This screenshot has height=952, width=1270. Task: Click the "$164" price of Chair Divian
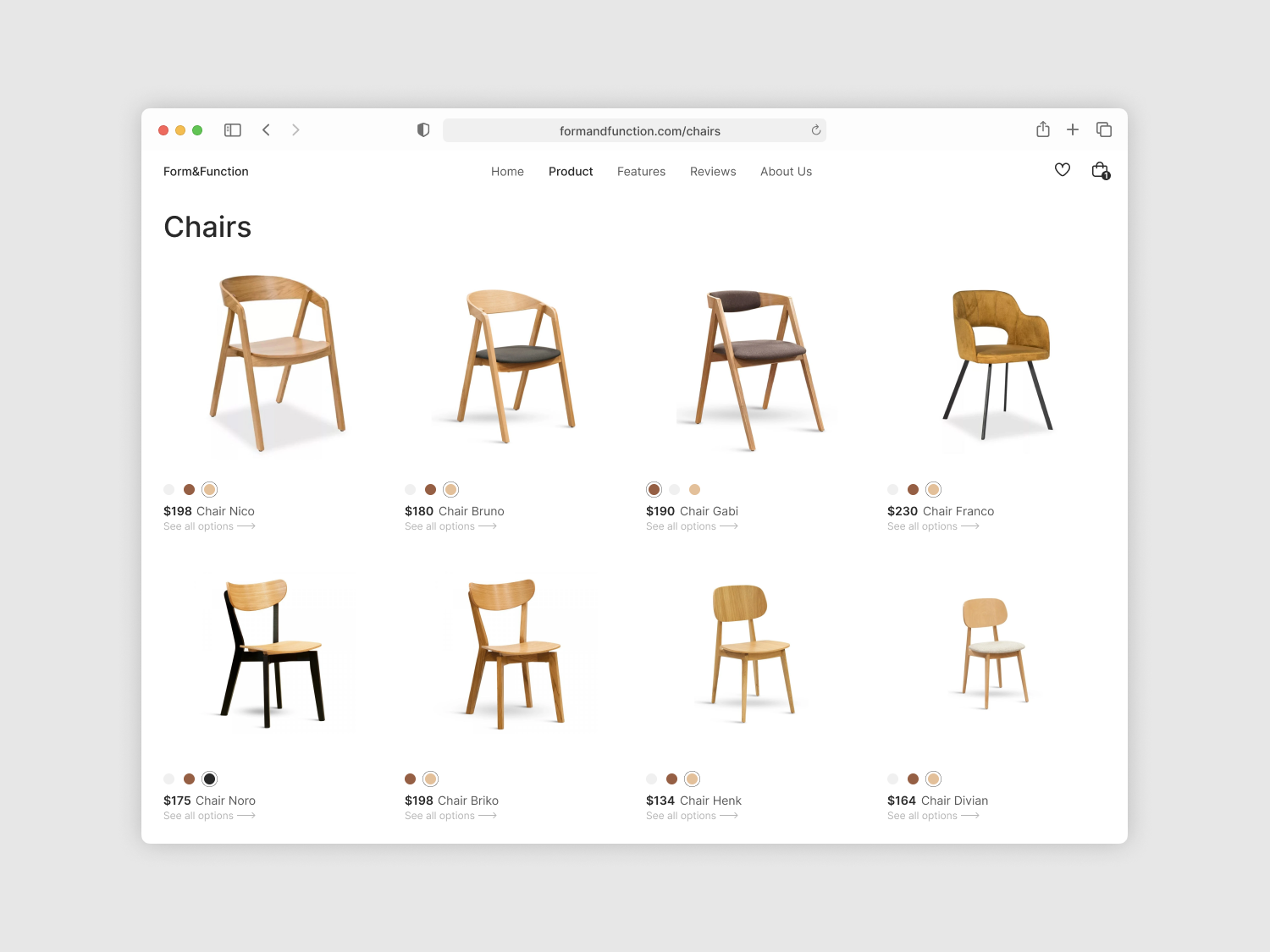coord(902,801)
